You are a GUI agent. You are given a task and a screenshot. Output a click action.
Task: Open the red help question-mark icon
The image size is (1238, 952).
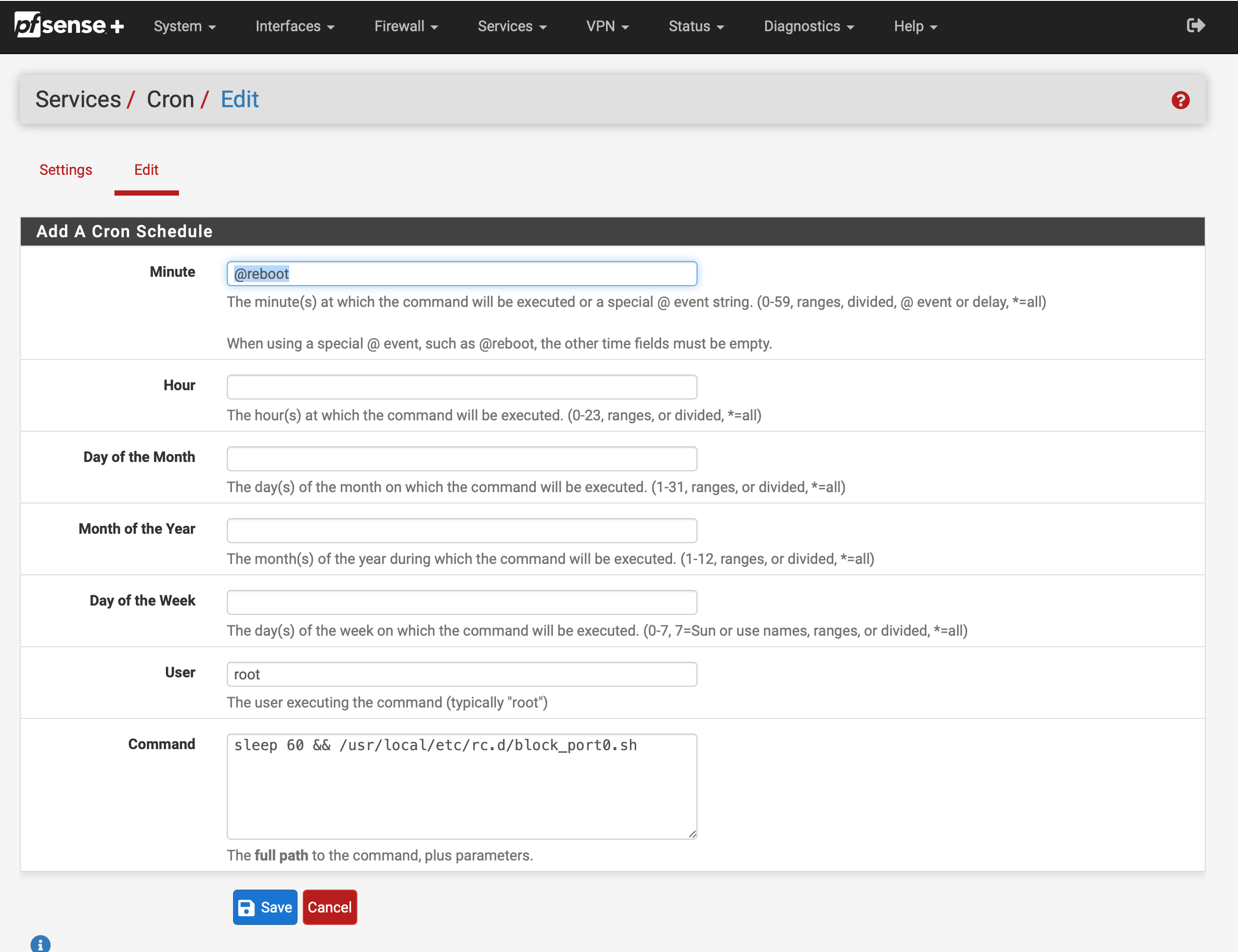pyautogui.click(x=1180, y=100)
